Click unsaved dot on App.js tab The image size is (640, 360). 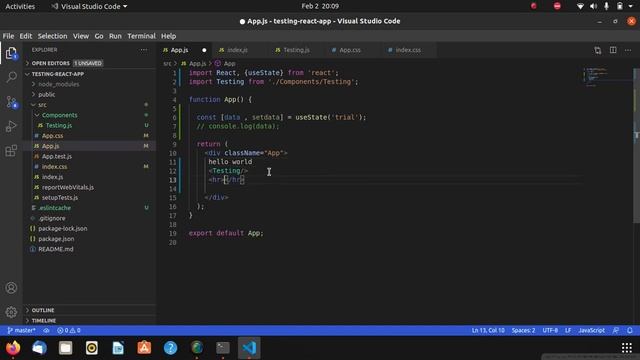coord(204,50)
